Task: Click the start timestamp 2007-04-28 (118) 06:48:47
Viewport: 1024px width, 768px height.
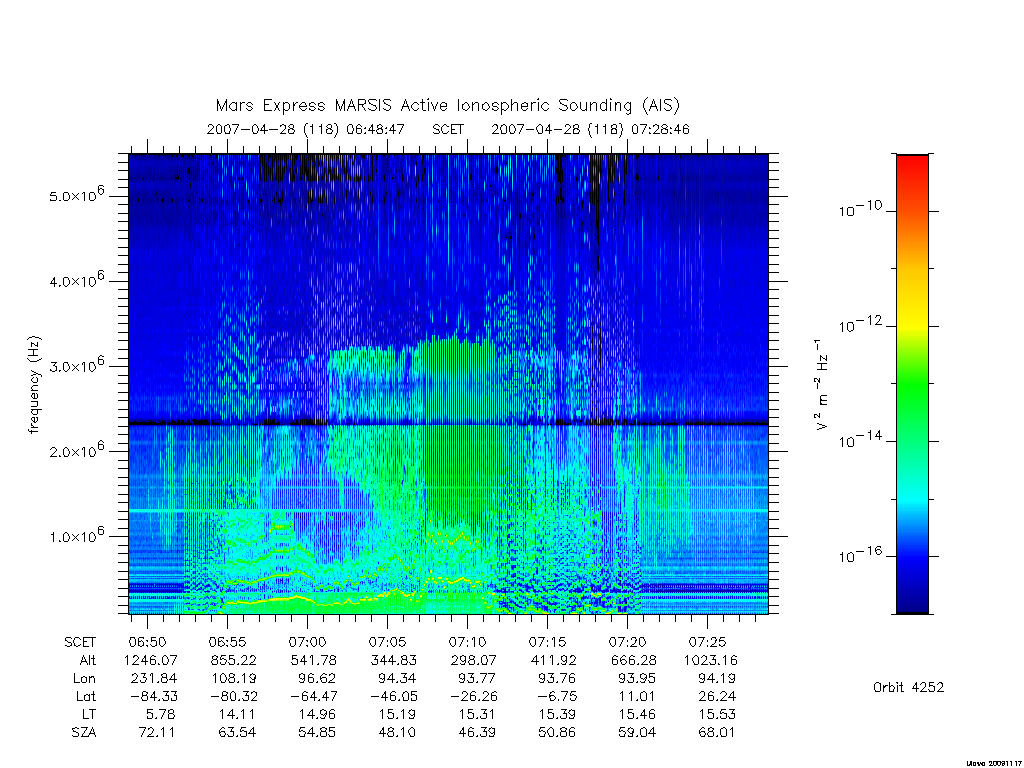Action: click(x=306, y=129)
